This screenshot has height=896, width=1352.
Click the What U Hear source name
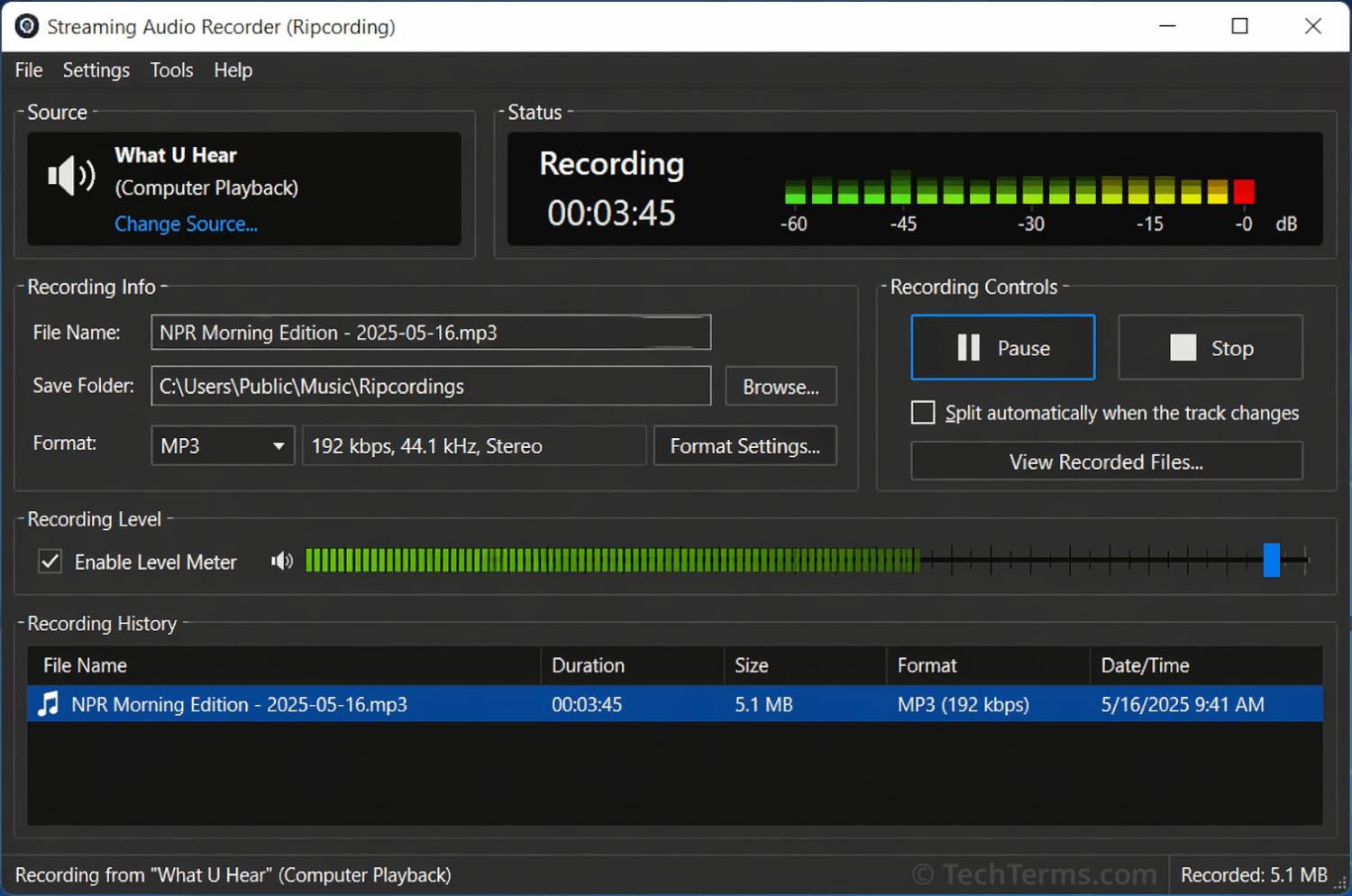coord(176,155)
